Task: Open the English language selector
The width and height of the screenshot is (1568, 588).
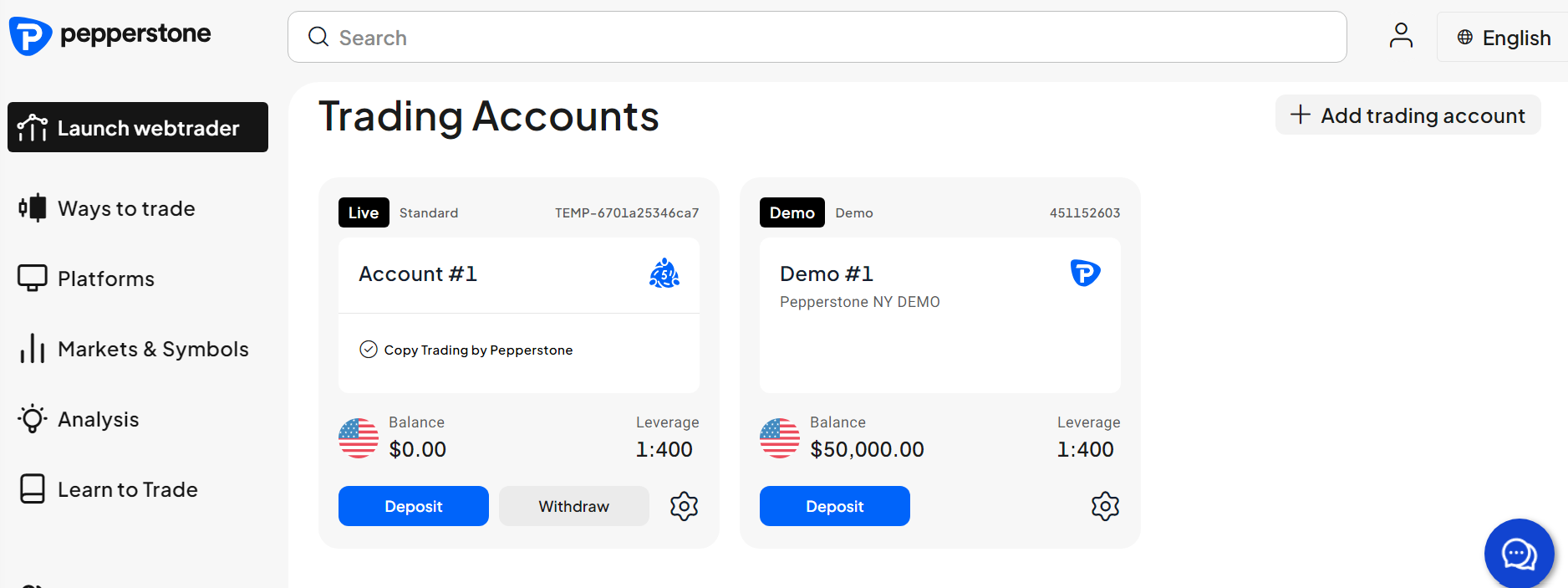Action: pyautogui.click(x=1504, y=38)
